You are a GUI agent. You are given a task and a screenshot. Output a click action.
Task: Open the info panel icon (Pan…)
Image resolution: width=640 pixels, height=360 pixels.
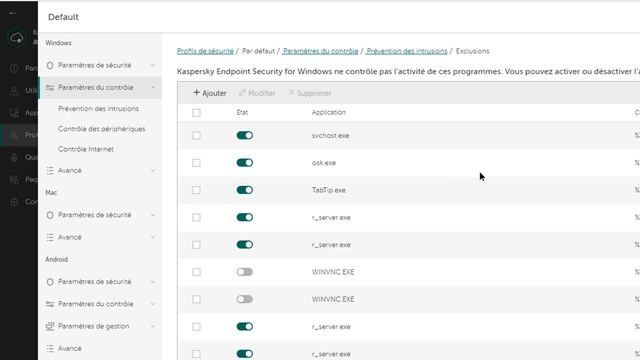pos(14,68)
